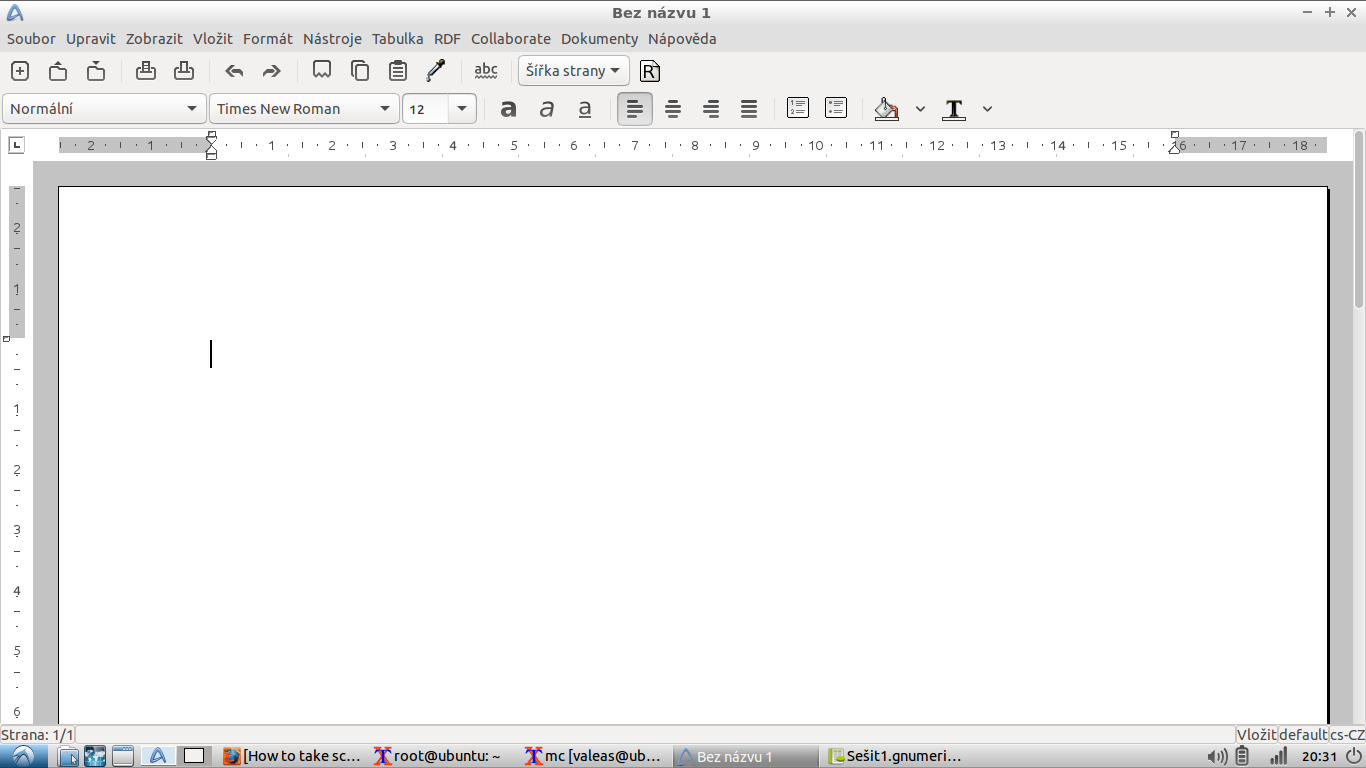Viewport: 1366px width, 768px height.
Task: Apply font color with the T icon
Action: (x=954, y=109)
